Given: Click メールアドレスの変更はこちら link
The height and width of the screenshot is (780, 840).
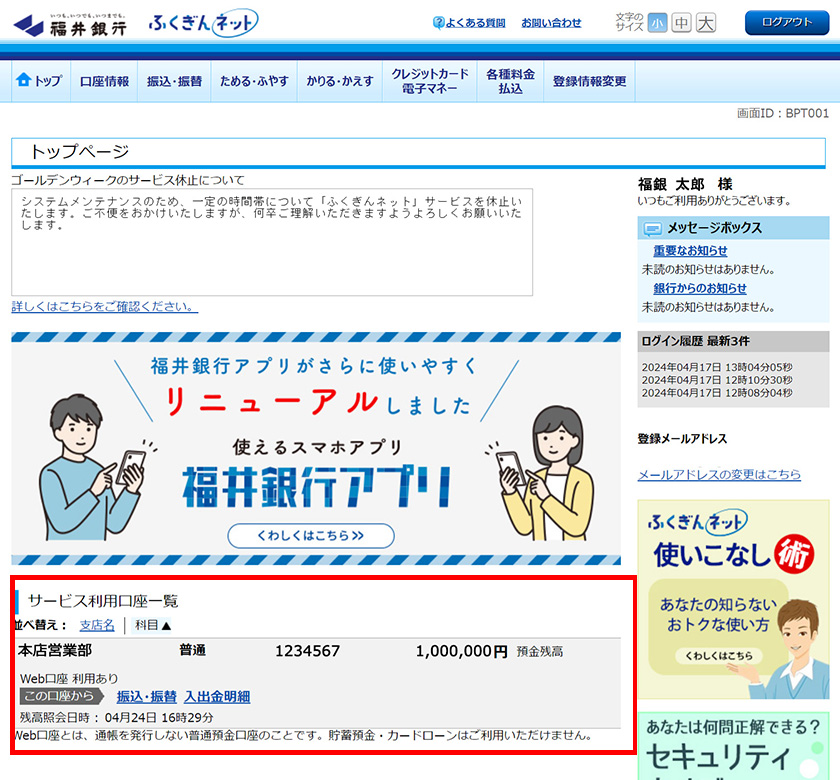Looking at the screenshot, I should pyautogui.click(x=719, y=475).
